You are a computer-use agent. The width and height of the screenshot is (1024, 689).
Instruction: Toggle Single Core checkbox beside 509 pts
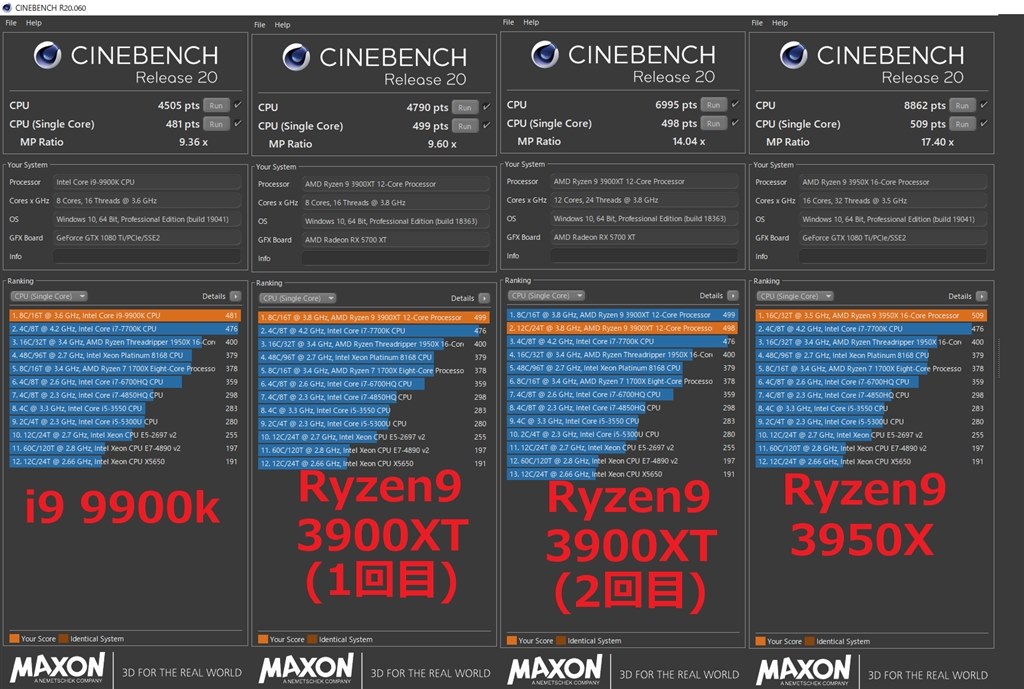point(984,123)
